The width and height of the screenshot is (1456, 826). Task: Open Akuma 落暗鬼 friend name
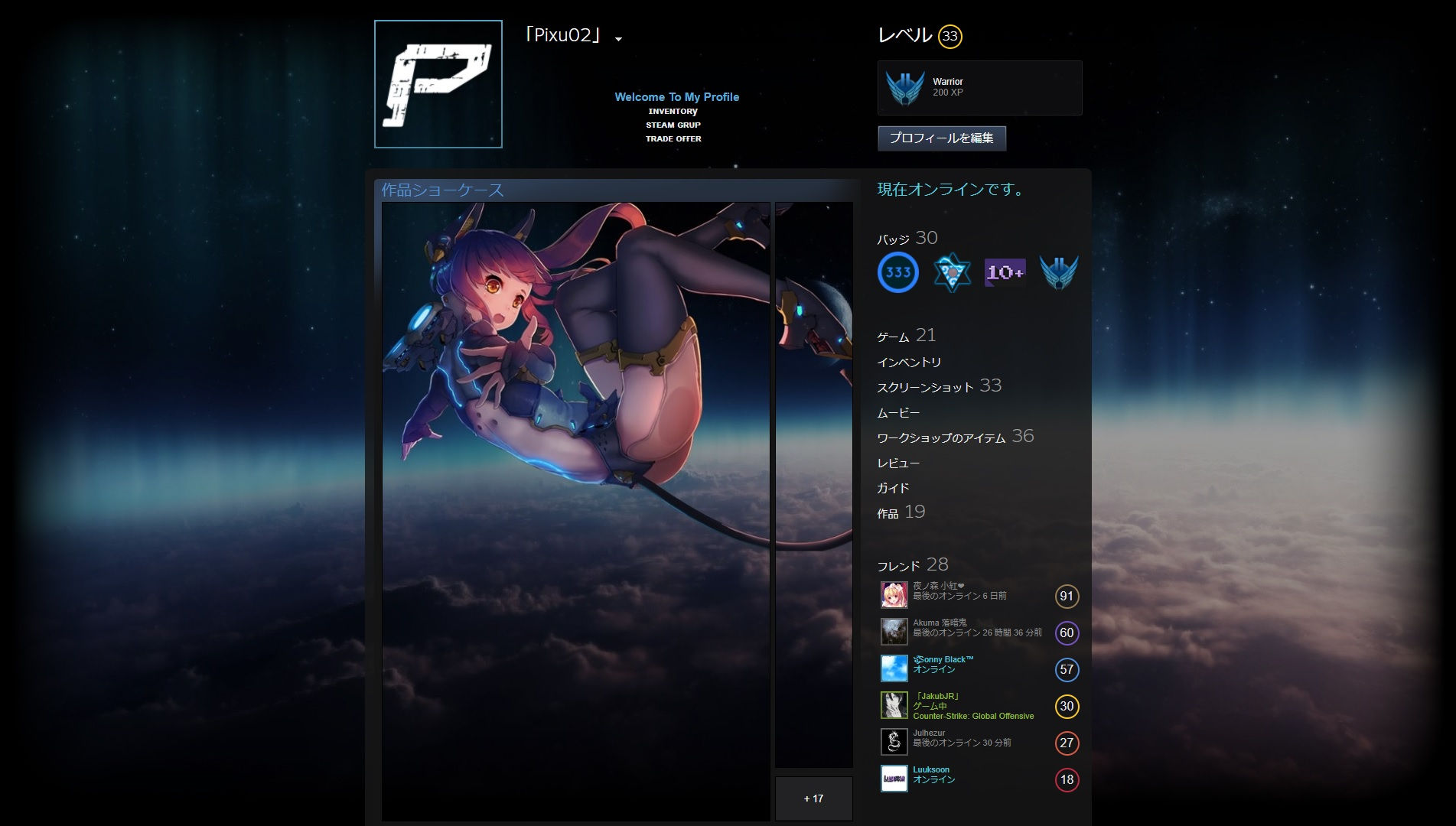click(x=940, y=623)
